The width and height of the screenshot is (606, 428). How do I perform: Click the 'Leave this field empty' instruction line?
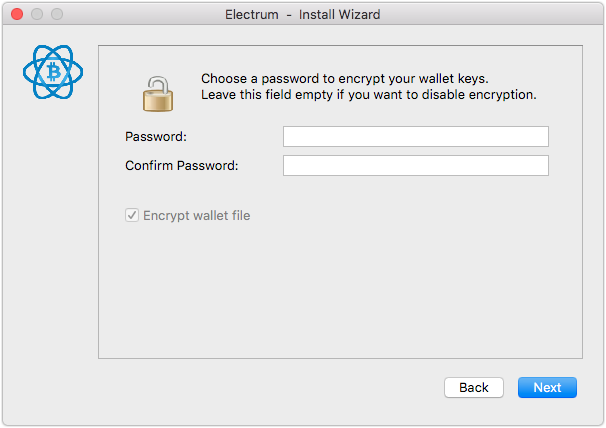pyautogui.click(x=369, y=95)
